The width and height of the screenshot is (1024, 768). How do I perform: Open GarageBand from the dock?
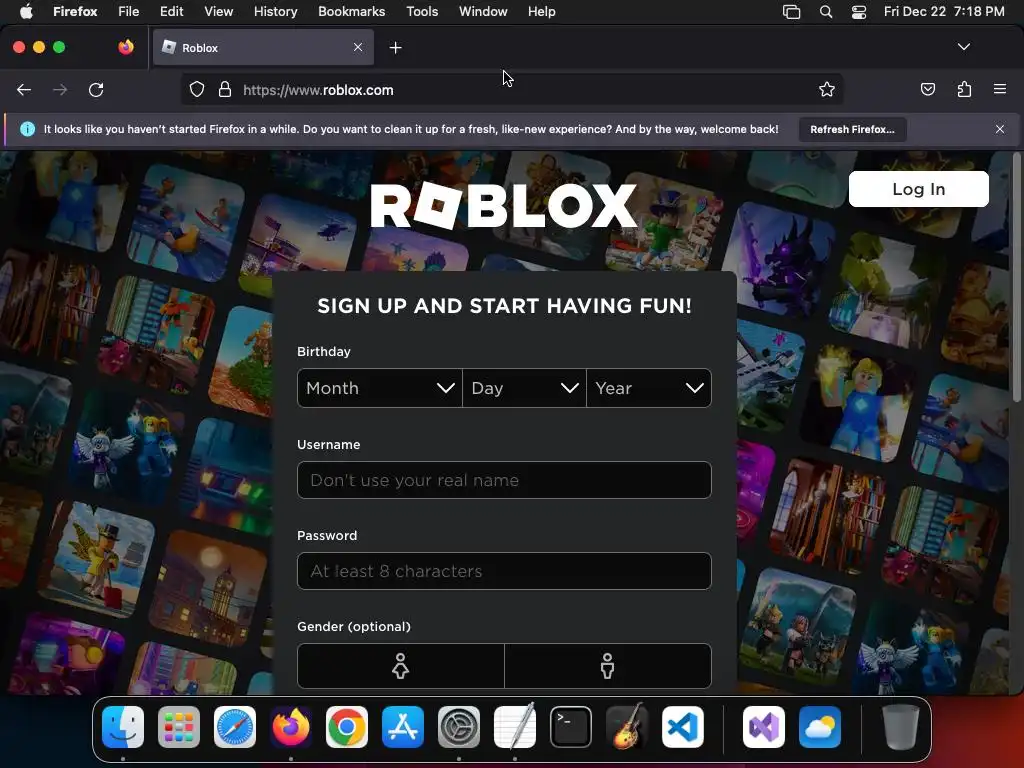[x=627, y=727]
